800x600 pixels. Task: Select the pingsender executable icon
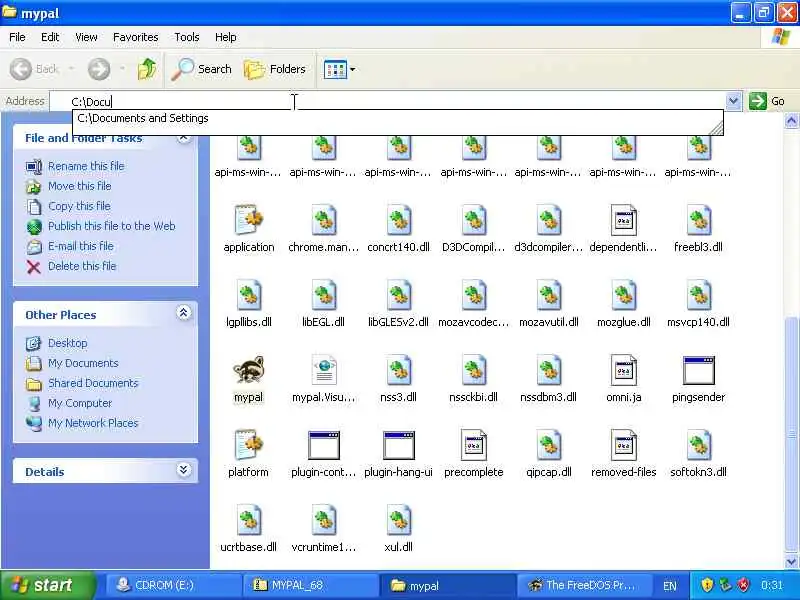pos(698,370)
